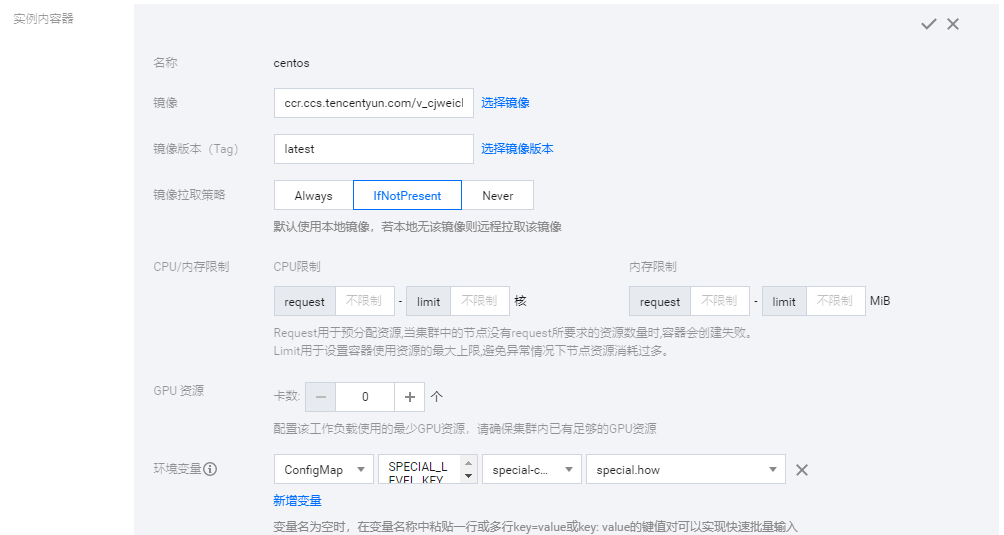This screenshot has height=535, width=1004.
Task: Click the SPECIAL_LEVEL_KEY variable name field
Action: pos(418,470)
